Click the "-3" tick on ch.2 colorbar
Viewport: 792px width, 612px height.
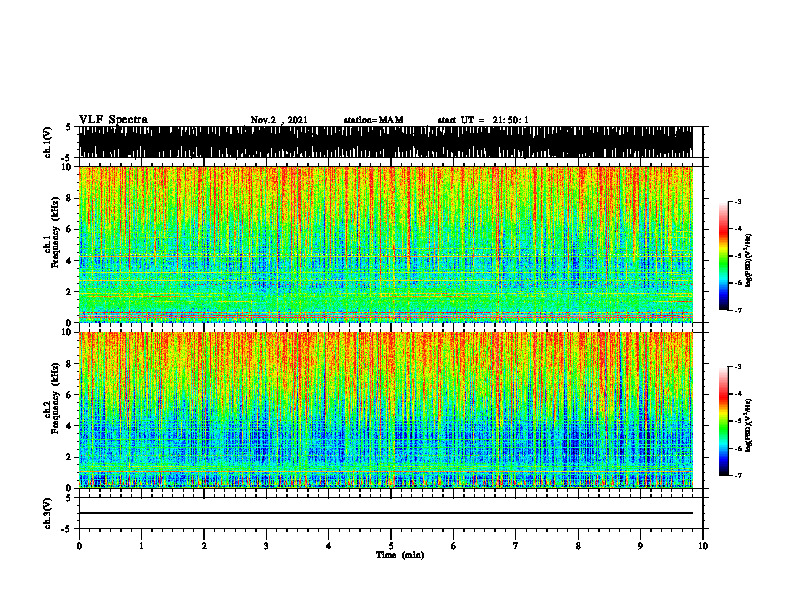[x=738, y=367]
